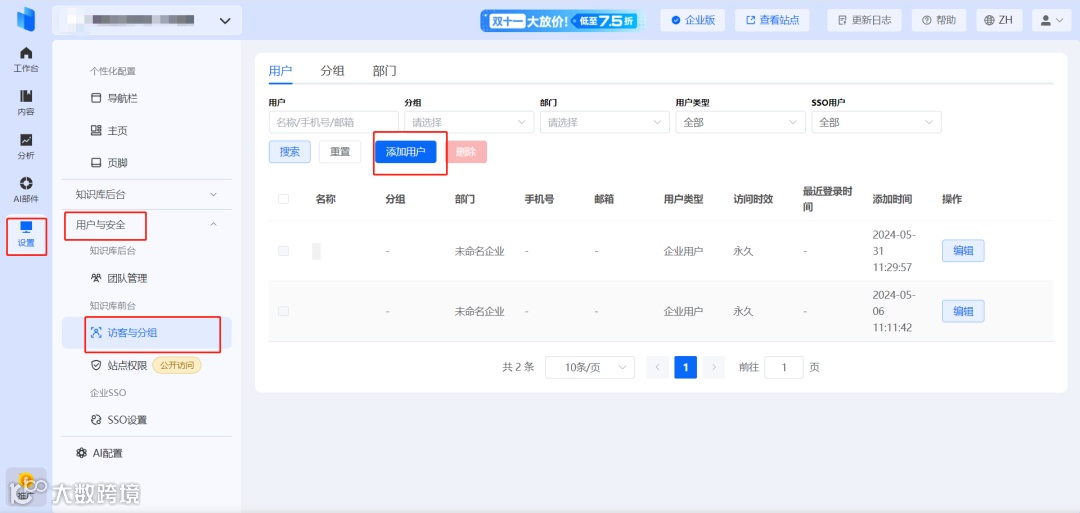This screenshot has width=1080, height=513.
Task: Switch to the 分组 tab
Action: pyautogui.click(x=333, y=71)
